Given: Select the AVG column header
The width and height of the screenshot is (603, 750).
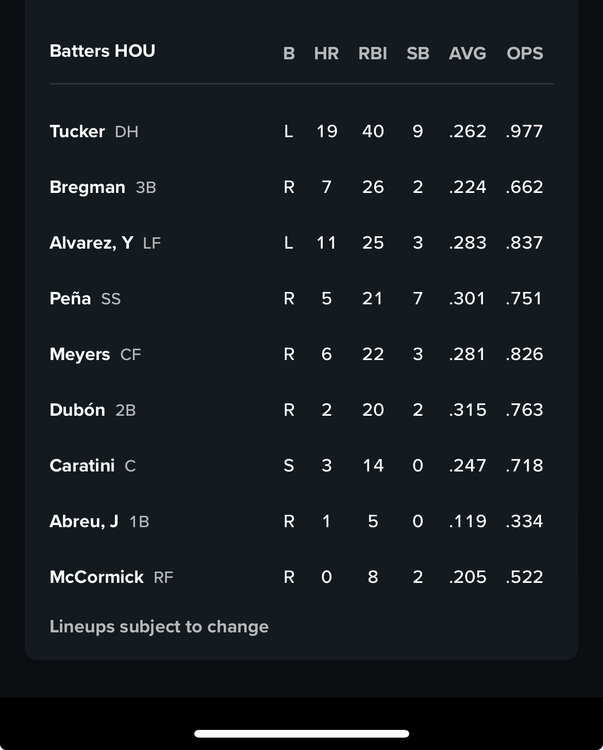Looking at the screenshot, I should 467,53.
